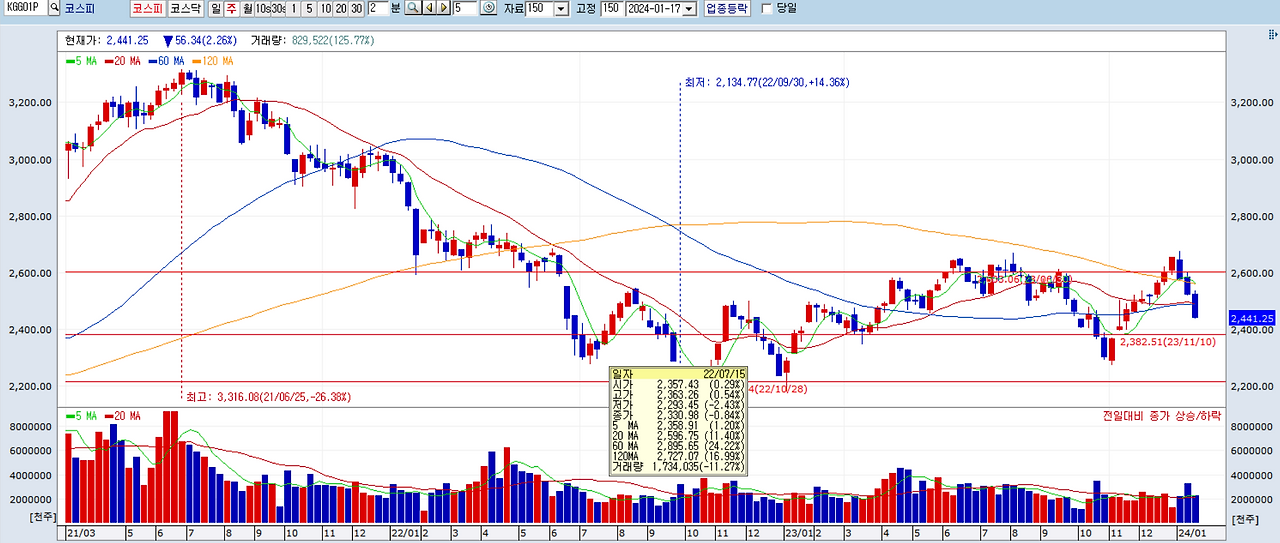Click the round clock icon

click(x=489, y=8)
